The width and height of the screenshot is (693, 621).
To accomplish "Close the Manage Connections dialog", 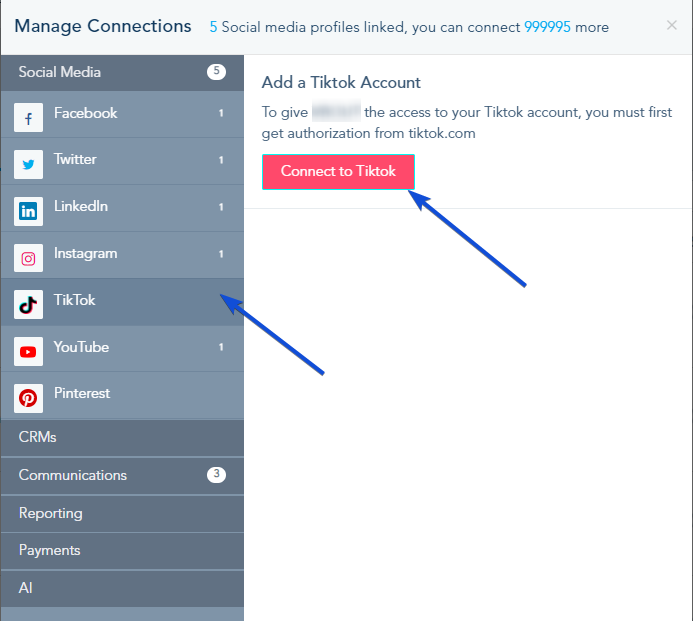I will 672,25.
